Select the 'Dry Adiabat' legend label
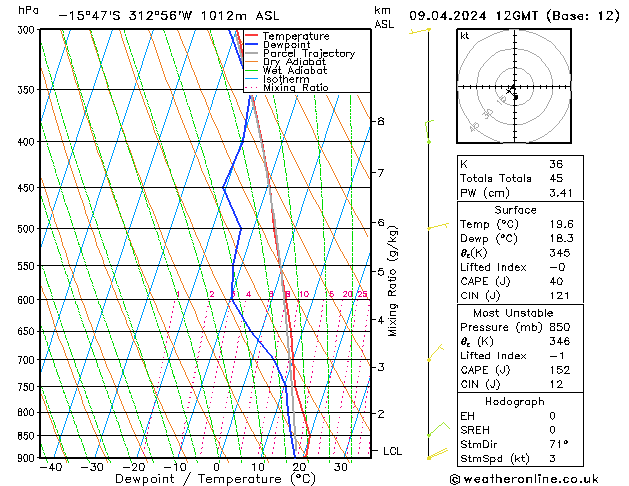629x486 pixels. pos(294,62)
